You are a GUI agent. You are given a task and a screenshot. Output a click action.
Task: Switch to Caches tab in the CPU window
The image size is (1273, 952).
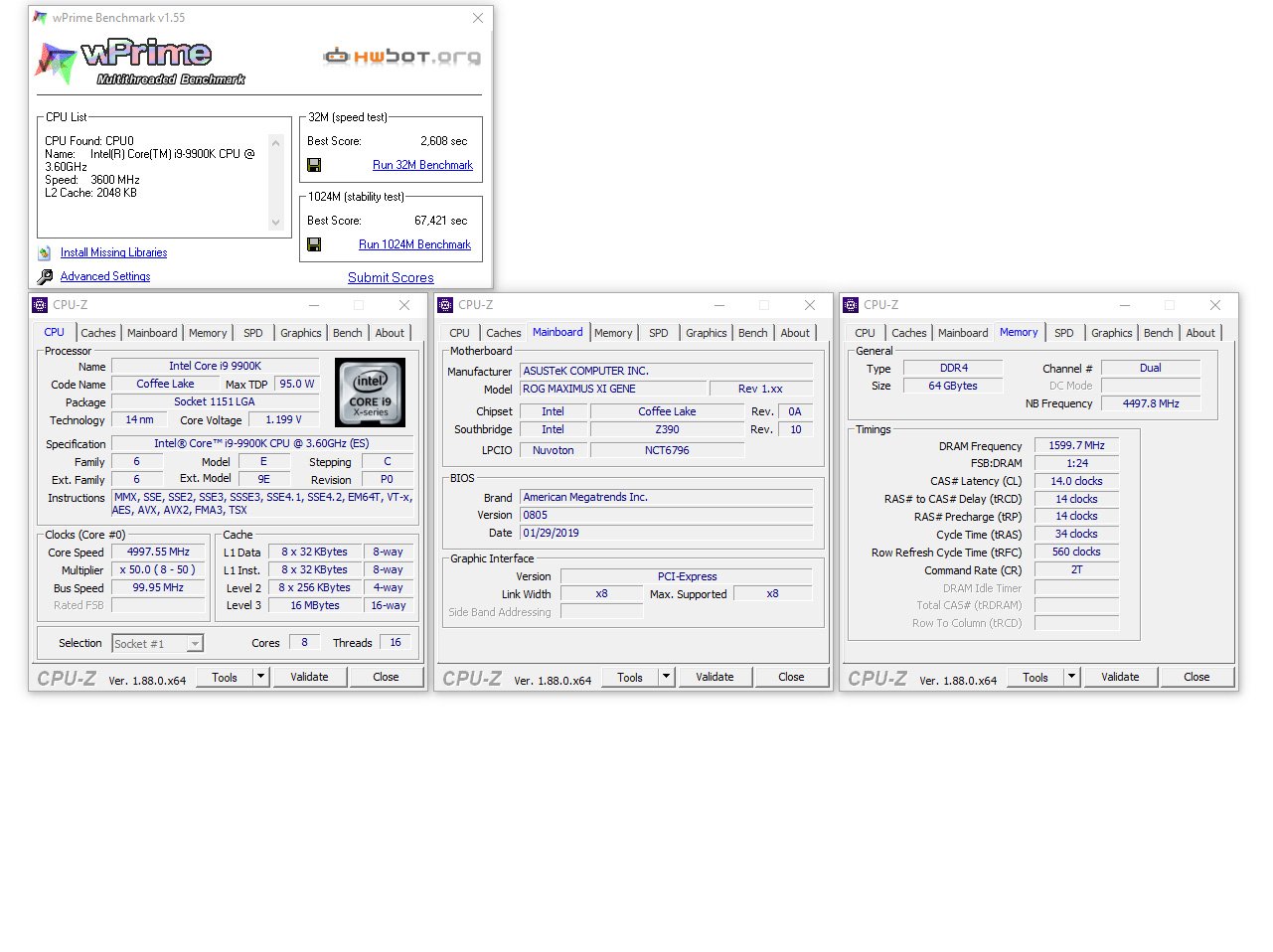coord(98,333)
